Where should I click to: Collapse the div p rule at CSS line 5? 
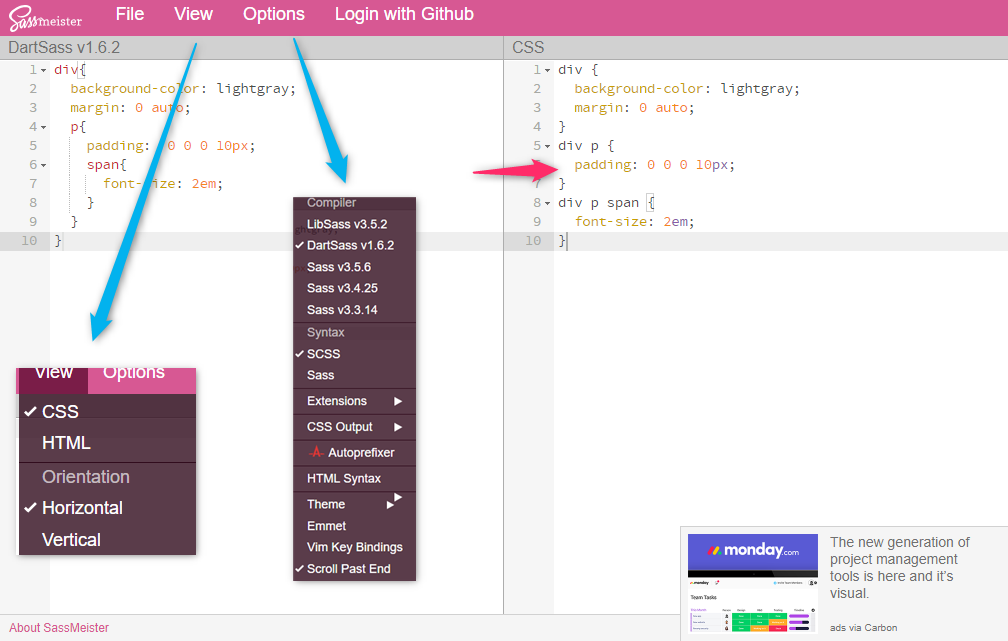pyautogui.click(x=548, y=146)
